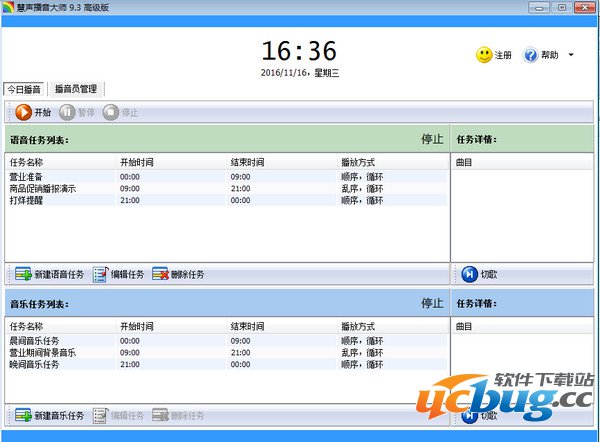Click 删除任务 under the voice task list
The height and width of the screenshot is (442, 600).
point(178,274)
